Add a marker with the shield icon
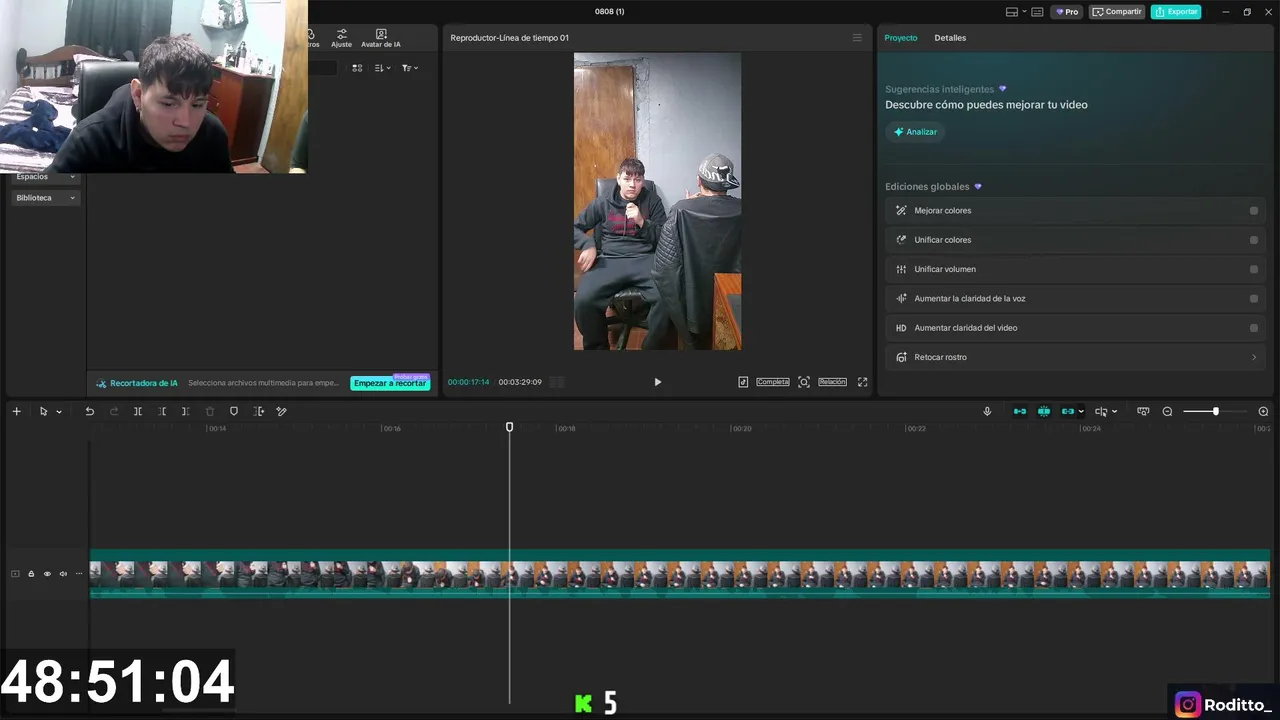Image resolution: width=1280 pixels, height=720 pixels. tap(234, 411)
